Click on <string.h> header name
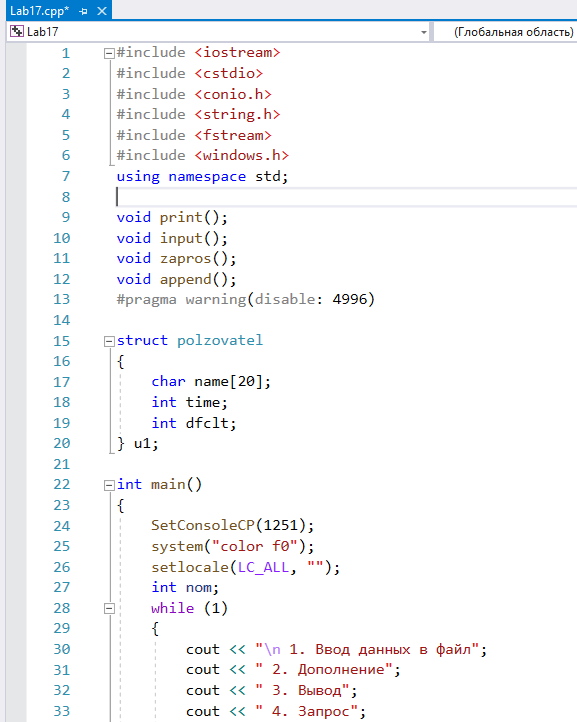 point(237,114)
